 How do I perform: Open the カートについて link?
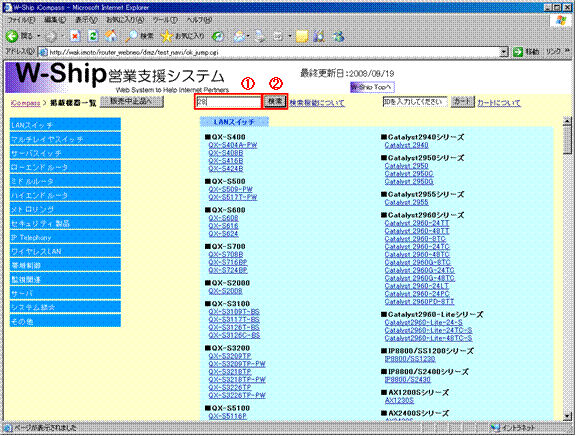click(499, 103)
